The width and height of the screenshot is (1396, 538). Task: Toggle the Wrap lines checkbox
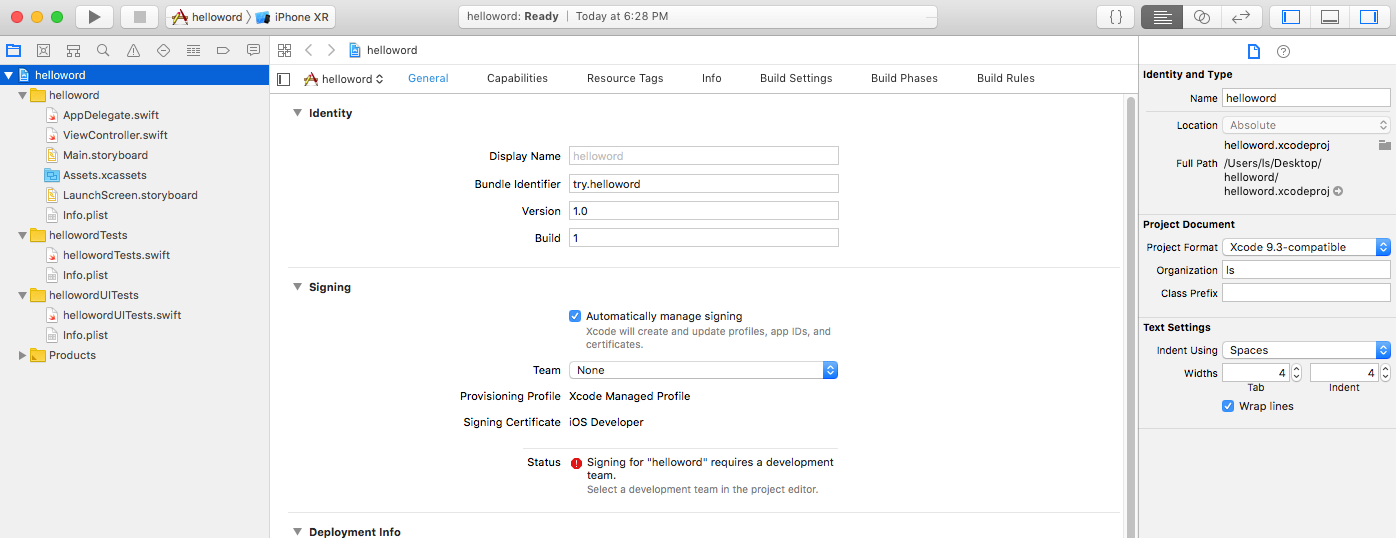pos(1228,406)
